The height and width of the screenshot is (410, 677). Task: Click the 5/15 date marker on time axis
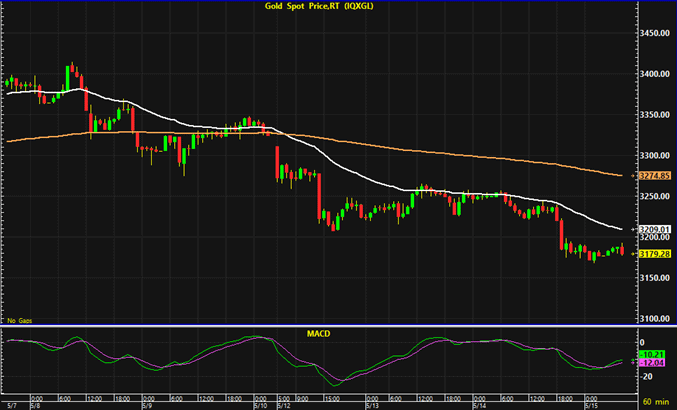click(x=590, y=406)
